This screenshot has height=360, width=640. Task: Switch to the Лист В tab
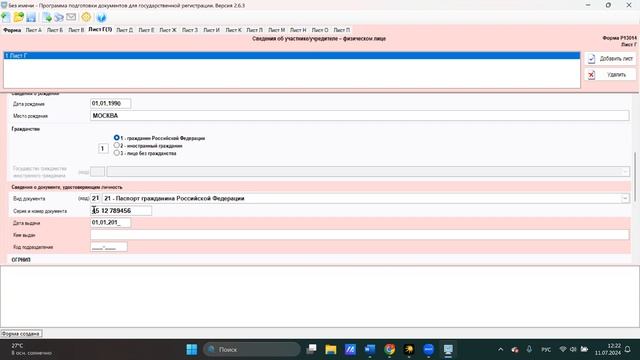pyautogui.click(x=76, y=30)
